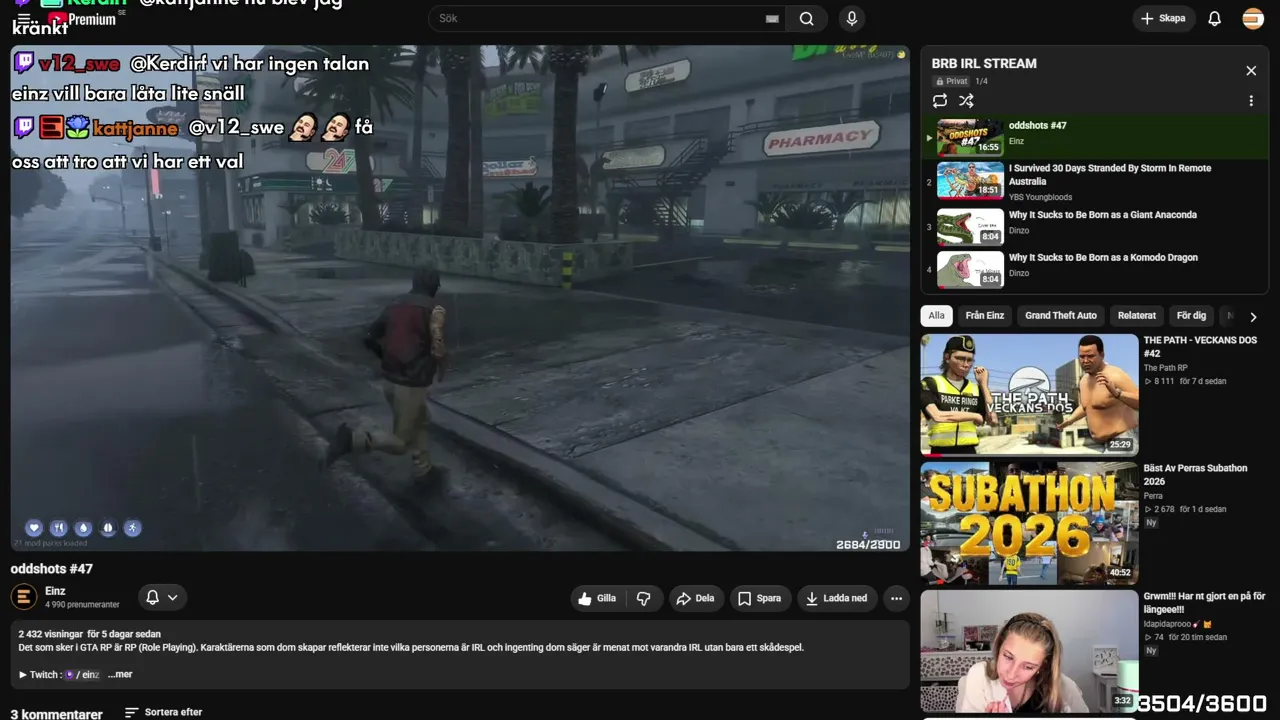1280x720 pixels.
Task: Close the BRB IRL STREAM playlist panel
Action: [1250, 71]
